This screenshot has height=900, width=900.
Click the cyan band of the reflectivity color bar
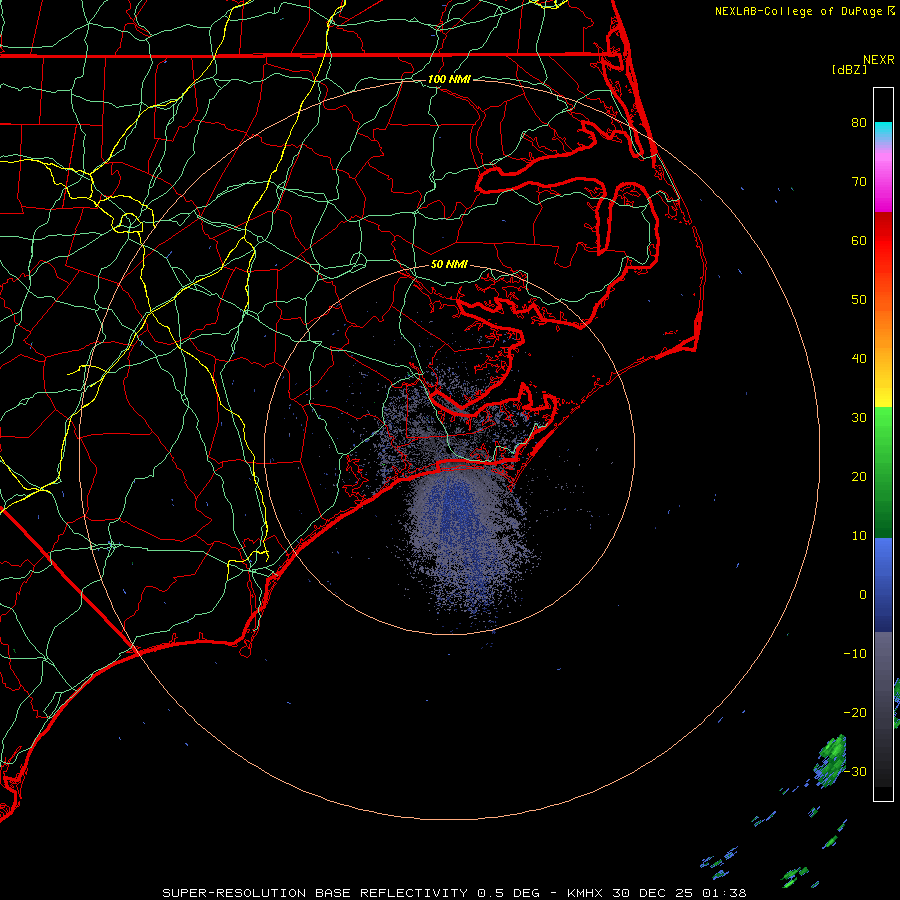point(883,131)
